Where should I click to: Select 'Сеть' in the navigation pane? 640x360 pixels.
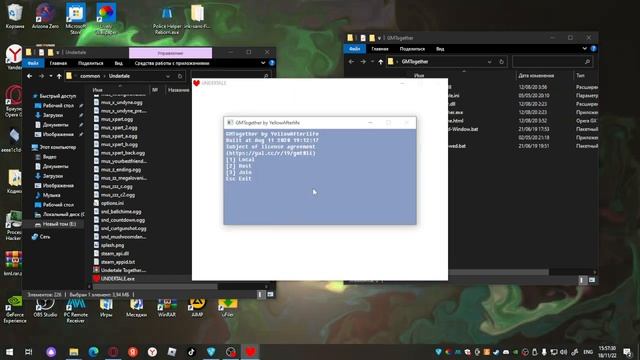pyautogui.click(x=45, y=237)
